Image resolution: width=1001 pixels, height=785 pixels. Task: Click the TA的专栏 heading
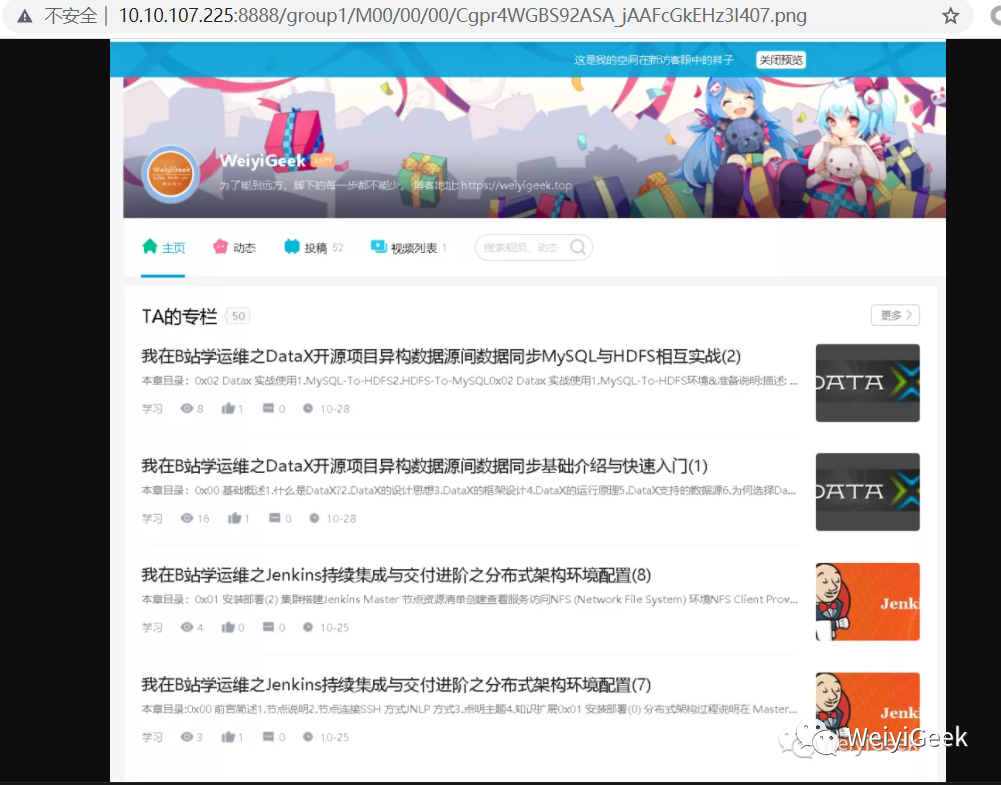179,317
